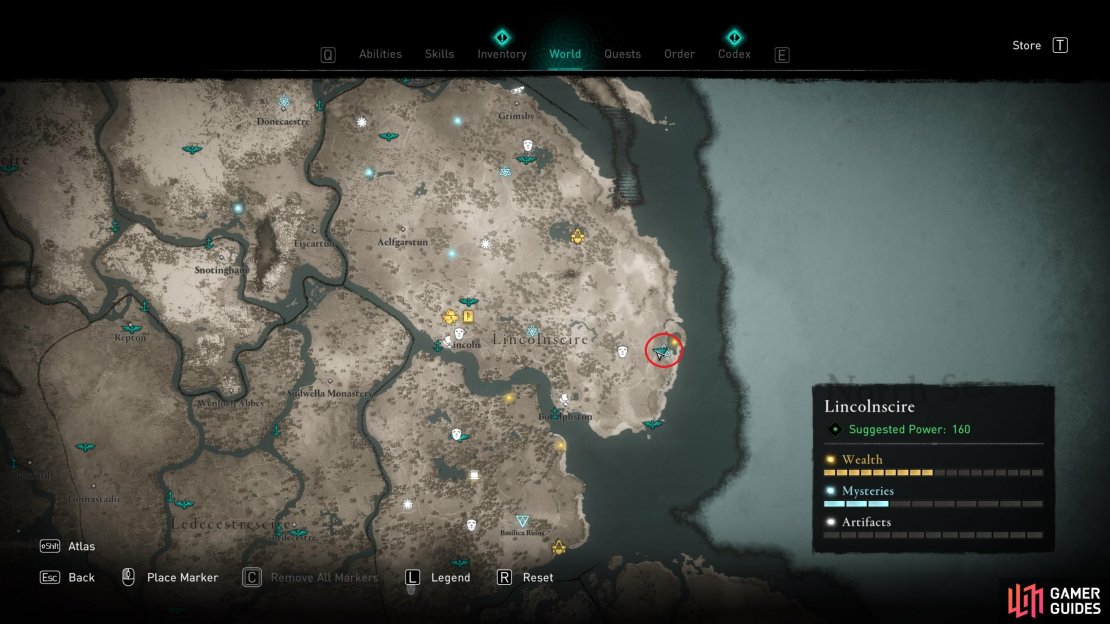Select the Order mask west of Basilica Ruins
The height and width of the screenshot is (624, 1110).
(471, 525)
